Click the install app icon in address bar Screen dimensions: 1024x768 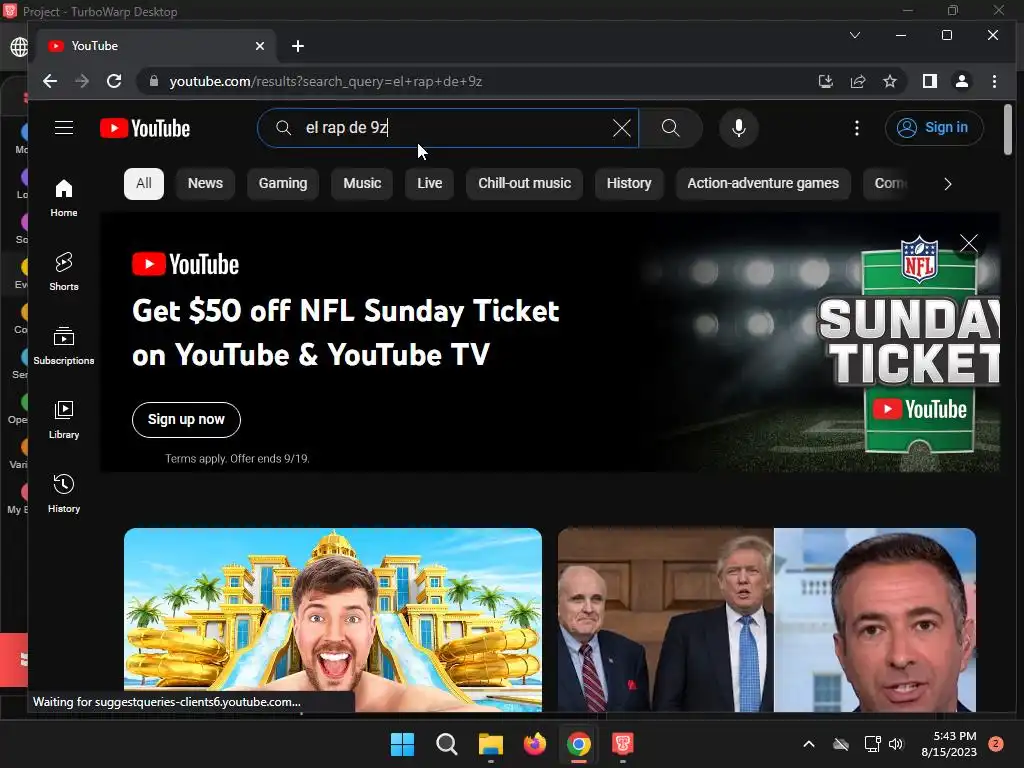pyautogui.click(x=825, y=81)
